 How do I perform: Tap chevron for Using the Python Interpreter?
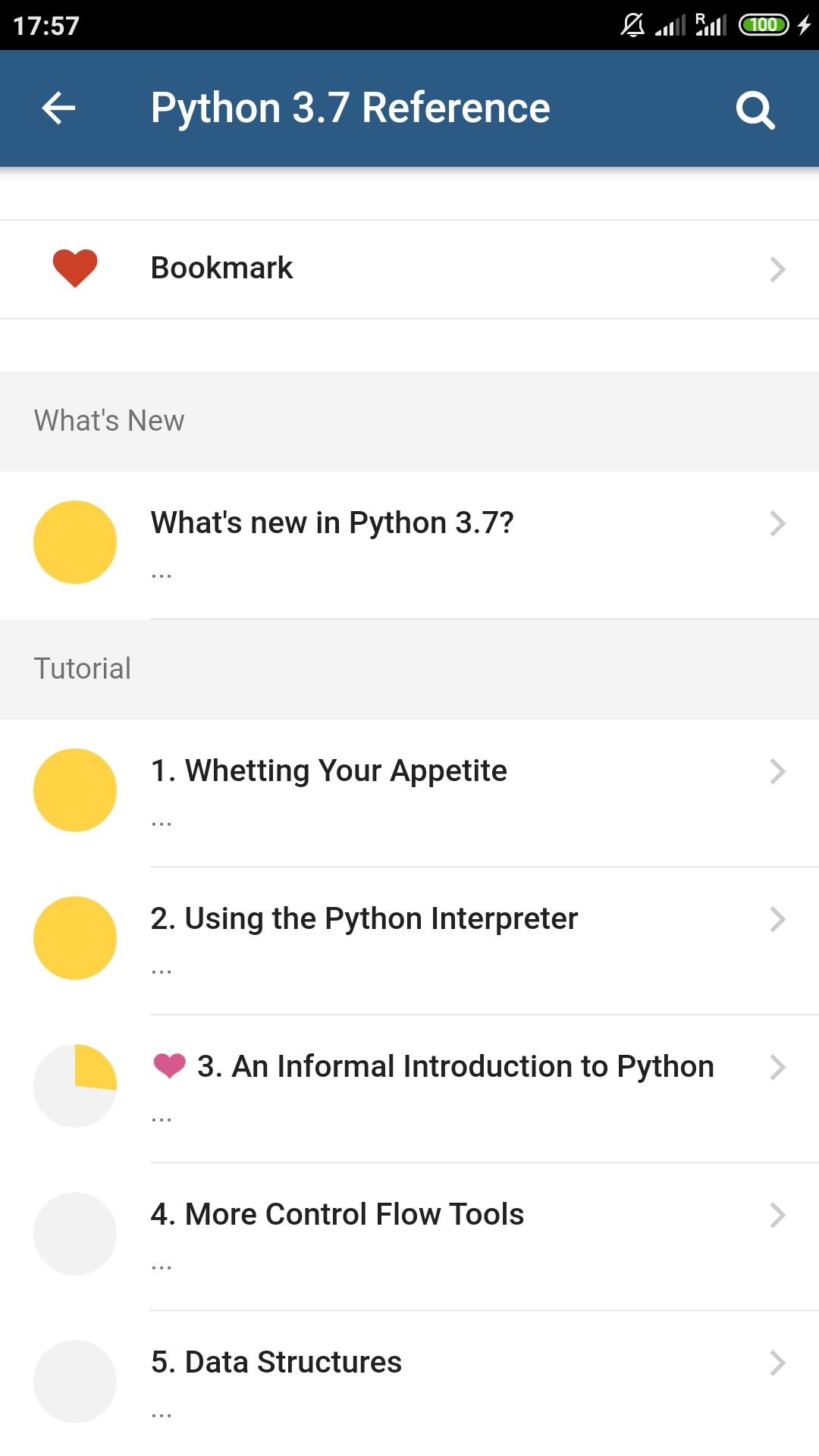pos(777,919)
